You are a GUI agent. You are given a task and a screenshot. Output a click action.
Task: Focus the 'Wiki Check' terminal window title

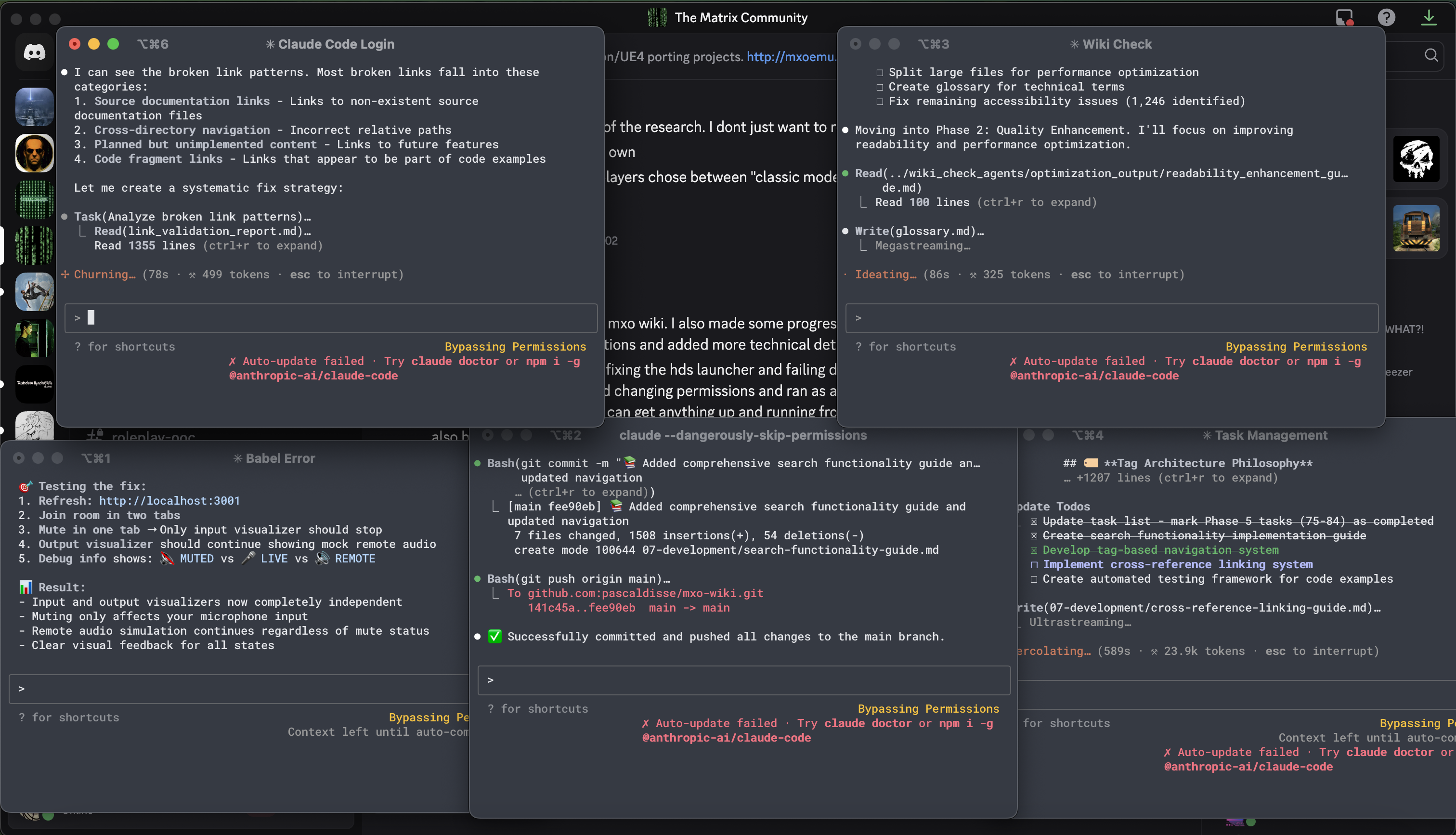click(1116, 44)
